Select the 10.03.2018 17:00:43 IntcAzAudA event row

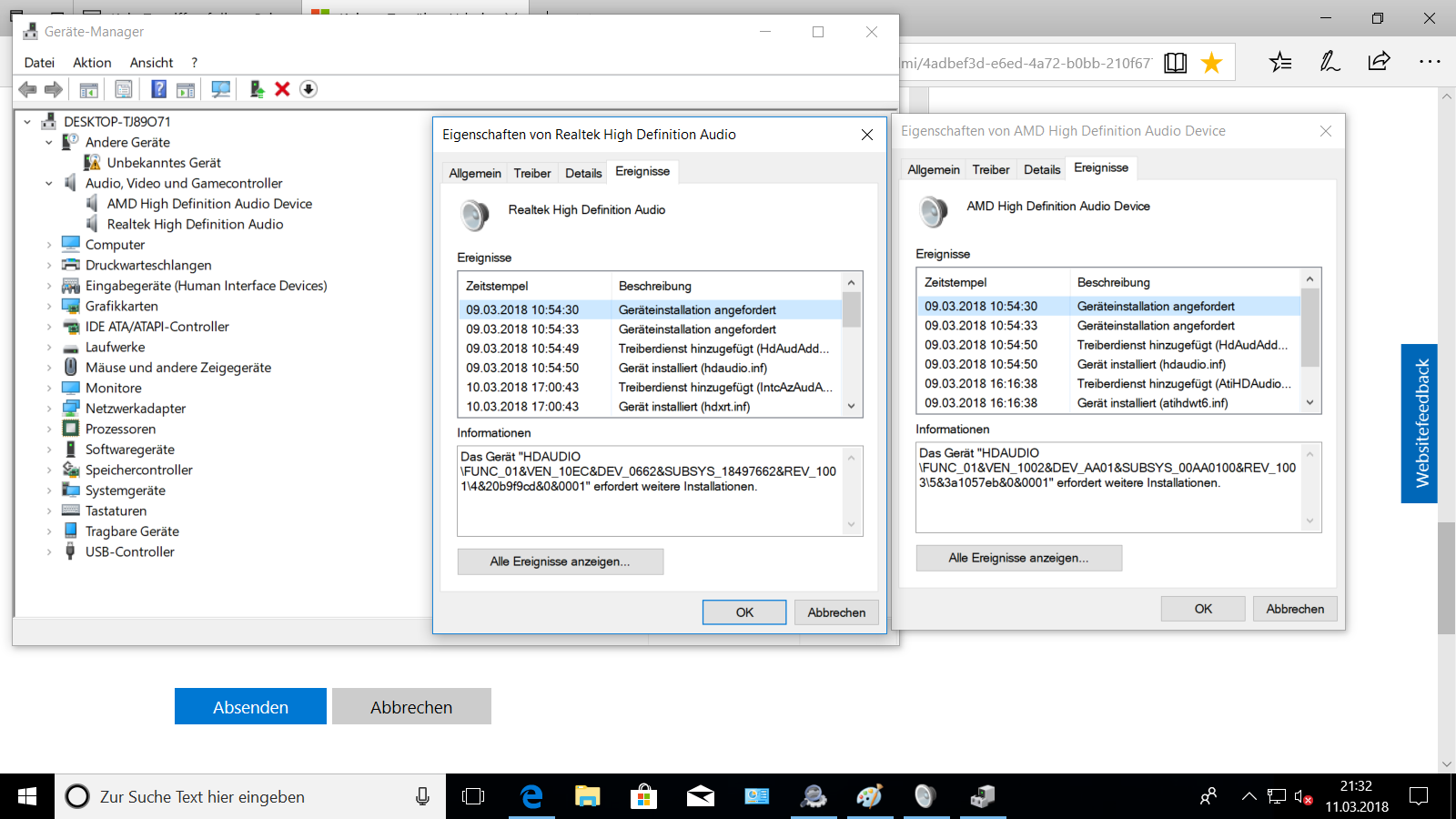[x=650, y=388]
